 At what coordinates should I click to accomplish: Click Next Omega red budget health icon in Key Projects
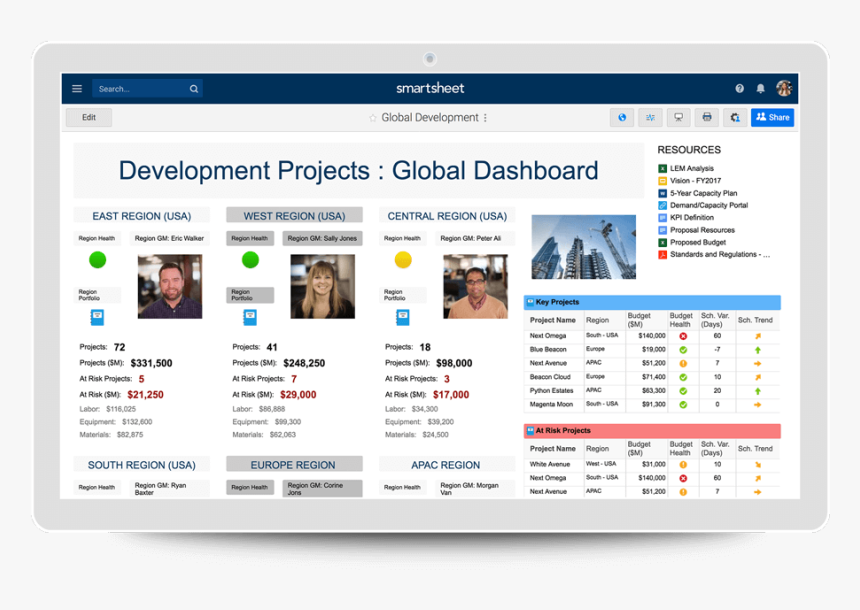tap(683, 336)
